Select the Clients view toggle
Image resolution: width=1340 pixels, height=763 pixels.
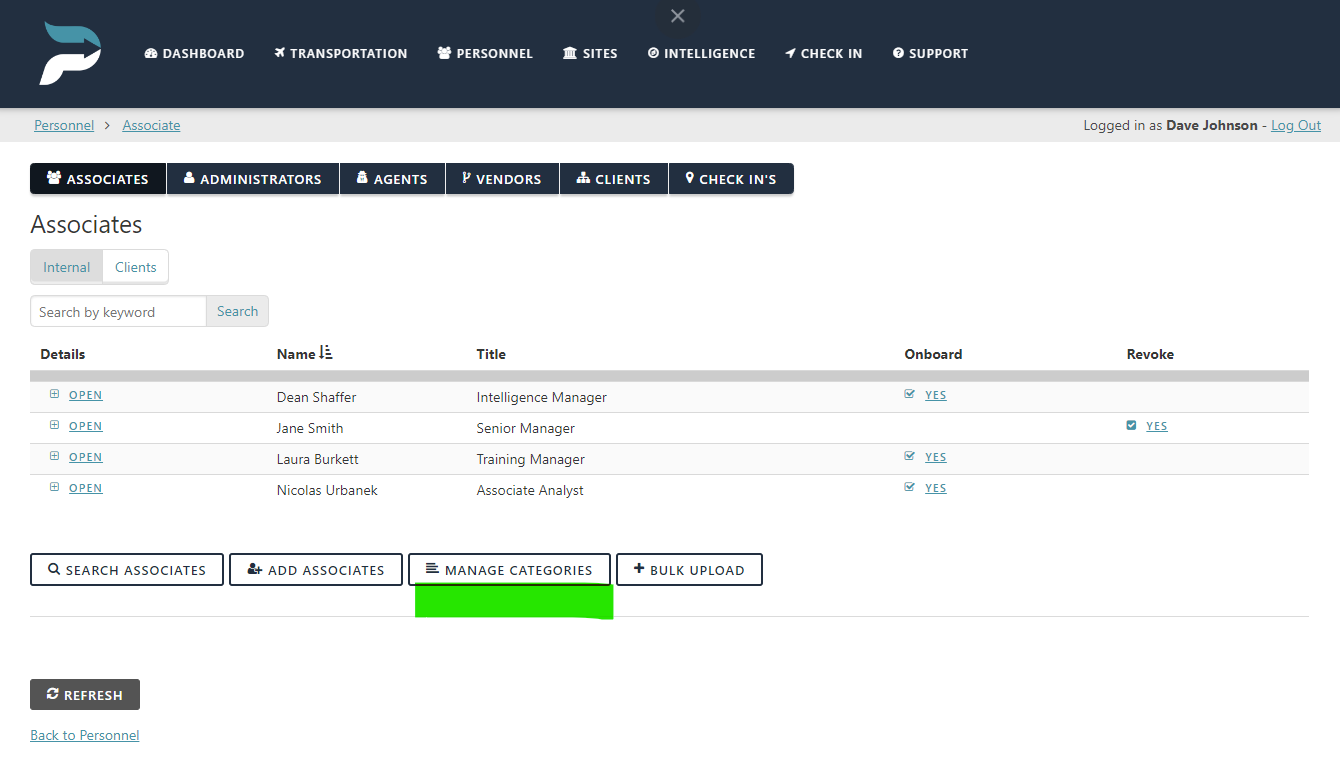135,266
